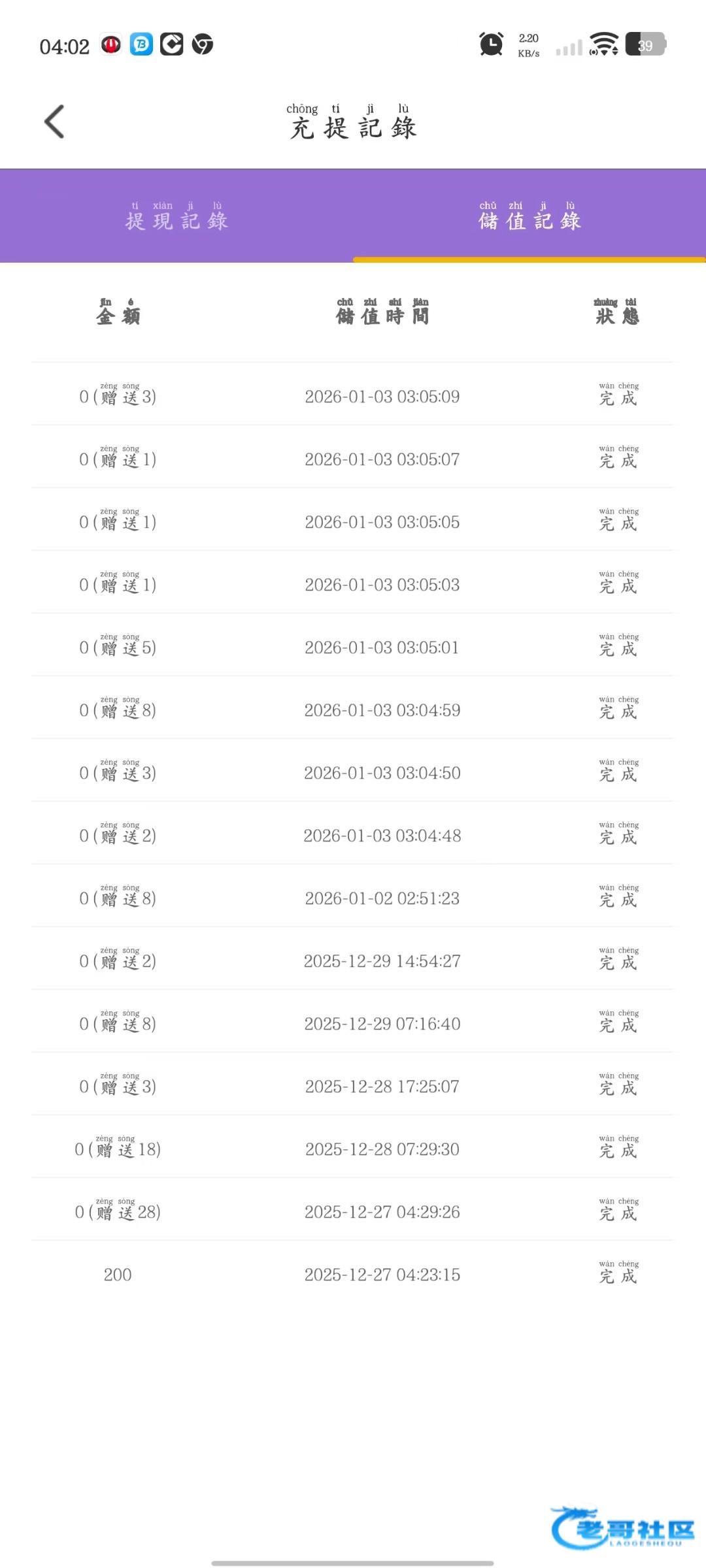The width and height of the screenshot is (706, 1568).
Task: Tap the 儲值時間 column header
Action: (382, 312)
